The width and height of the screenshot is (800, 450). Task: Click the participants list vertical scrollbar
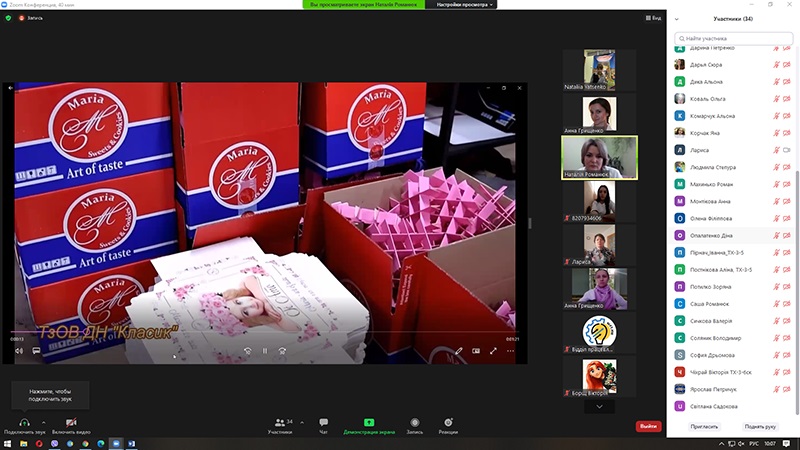[x=796, y=291]
